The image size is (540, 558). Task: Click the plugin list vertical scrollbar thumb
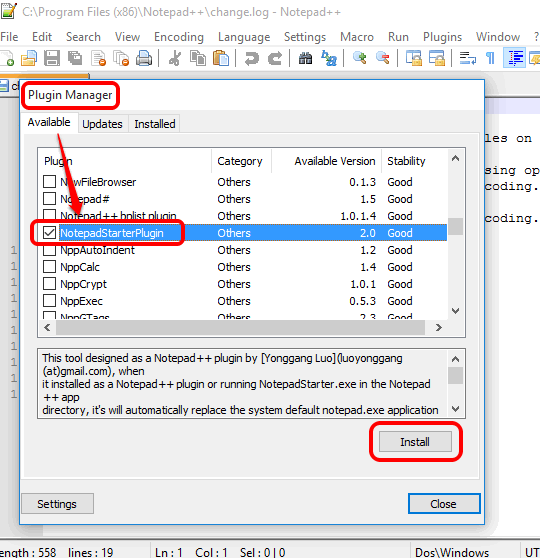click(455, 227)
